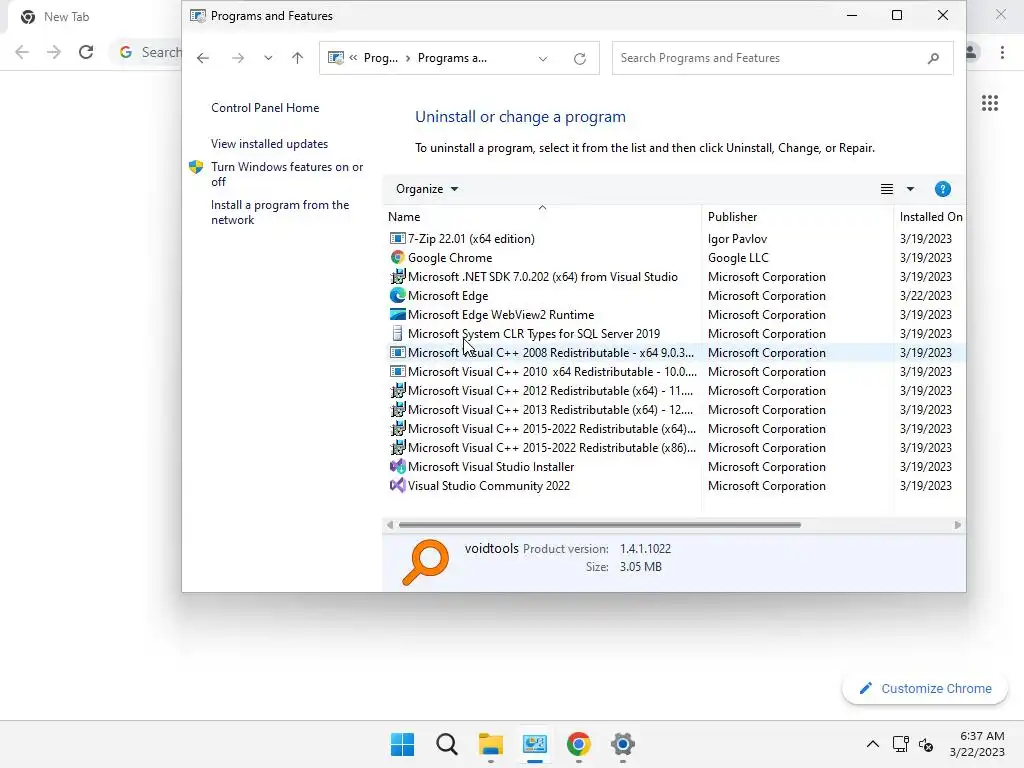Click the Microsoft .NET SDK installer icon
This screenshot has height=768, width=1024.
(397, 276)
